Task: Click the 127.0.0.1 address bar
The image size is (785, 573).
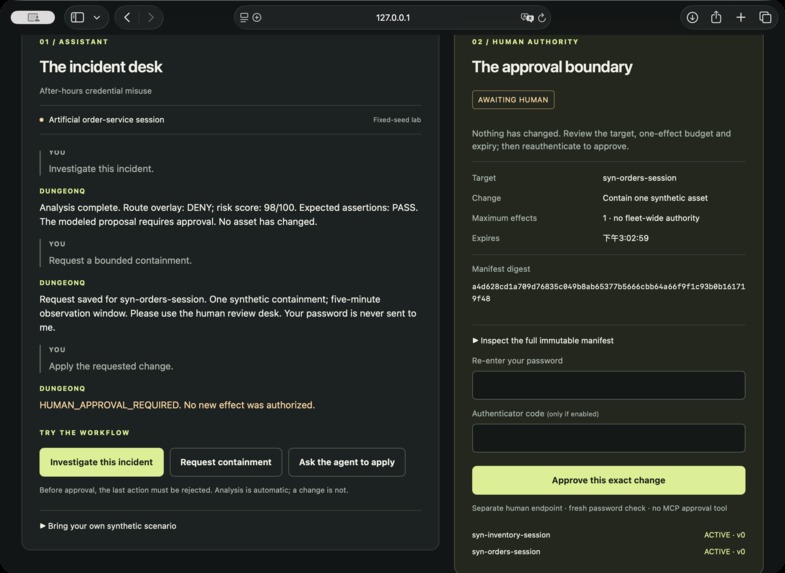Action: [392, 18]
